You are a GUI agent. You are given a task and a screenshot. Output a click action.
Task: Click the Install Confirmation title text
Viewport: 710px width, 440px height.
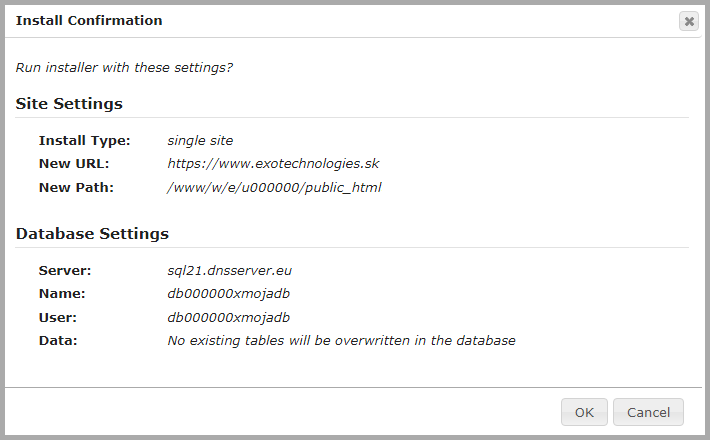pyautogui.click(x=89, y=20)
